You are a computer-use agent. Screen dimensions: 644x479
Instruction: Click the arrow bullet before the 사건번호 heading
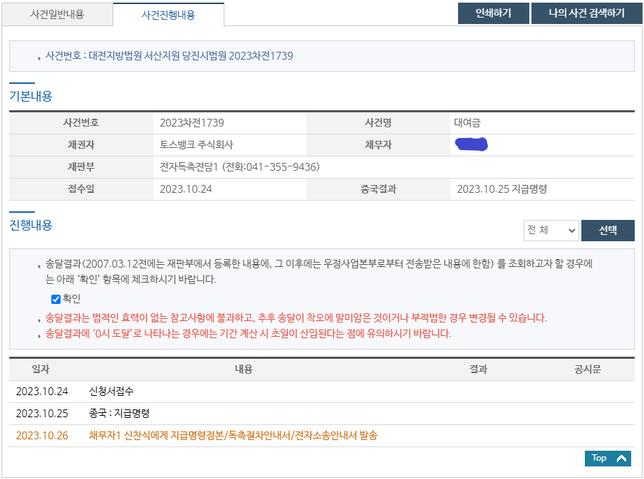click(x=39, y=56)
